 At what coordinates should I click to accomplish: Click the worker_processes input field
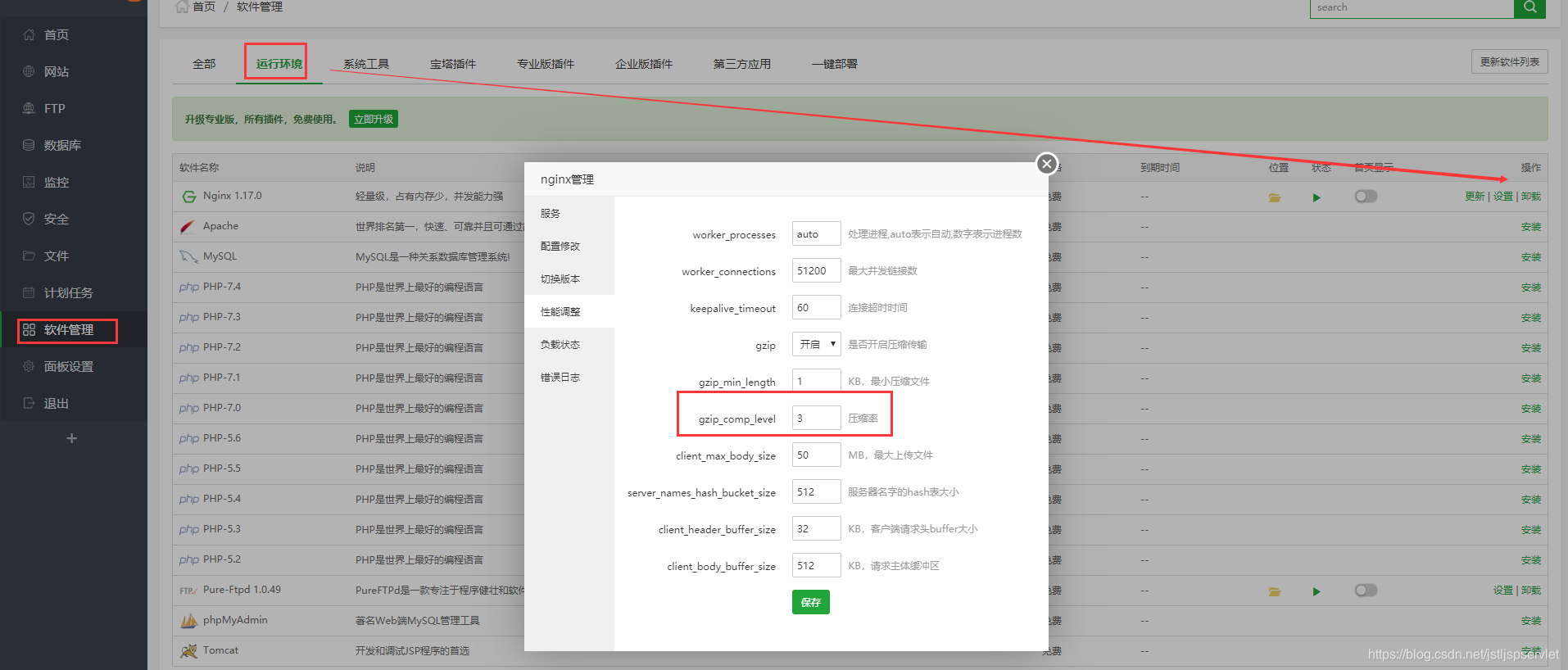click(x=817, y=233)
